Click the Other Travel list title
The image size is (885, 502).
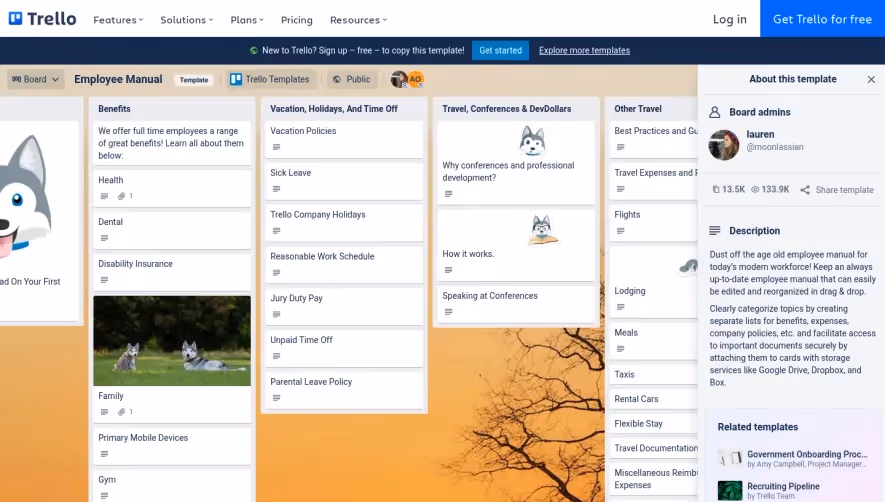(638, 108)
